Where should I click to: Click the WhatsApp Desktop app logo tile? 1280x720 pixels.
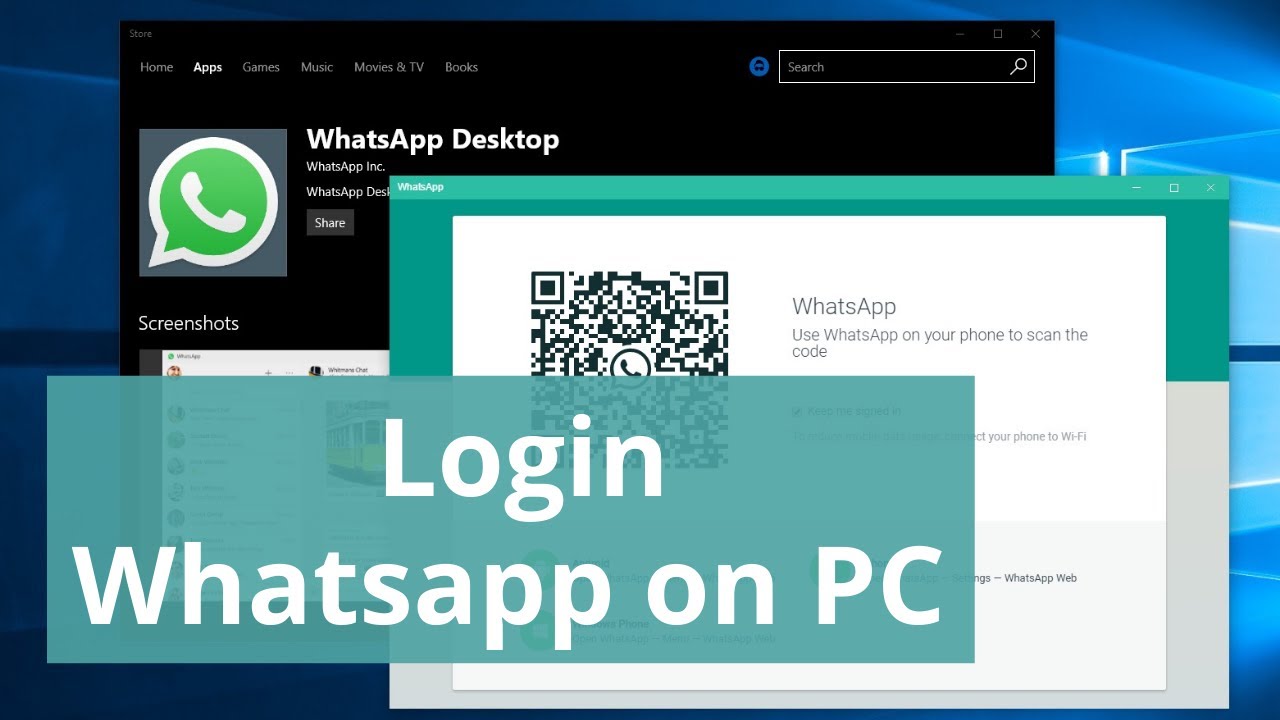[x=213, y=203]
